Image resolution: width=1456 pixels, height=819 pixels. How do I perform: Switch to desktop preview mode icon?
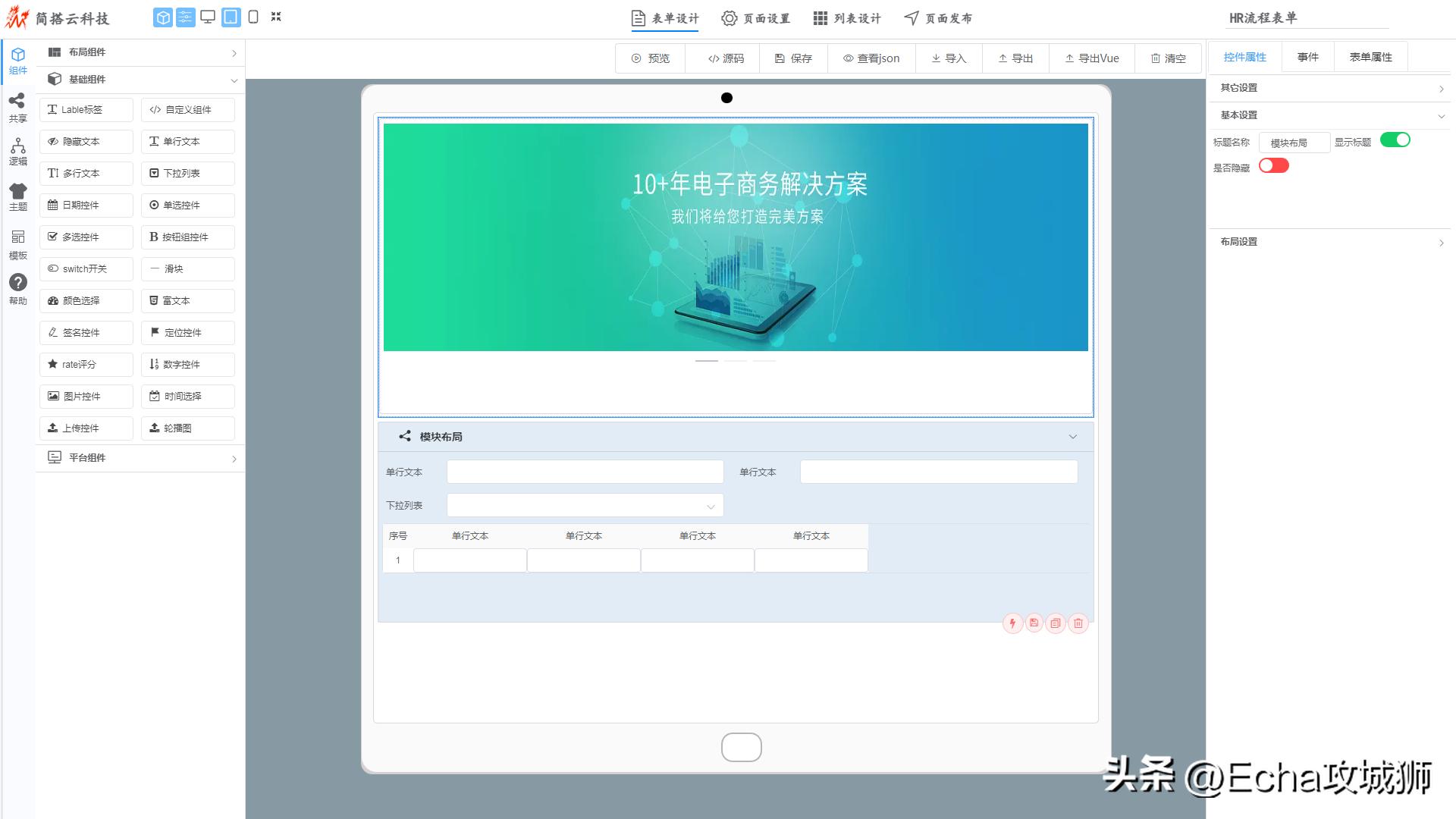pyautogui.click(x=208, y=17)
